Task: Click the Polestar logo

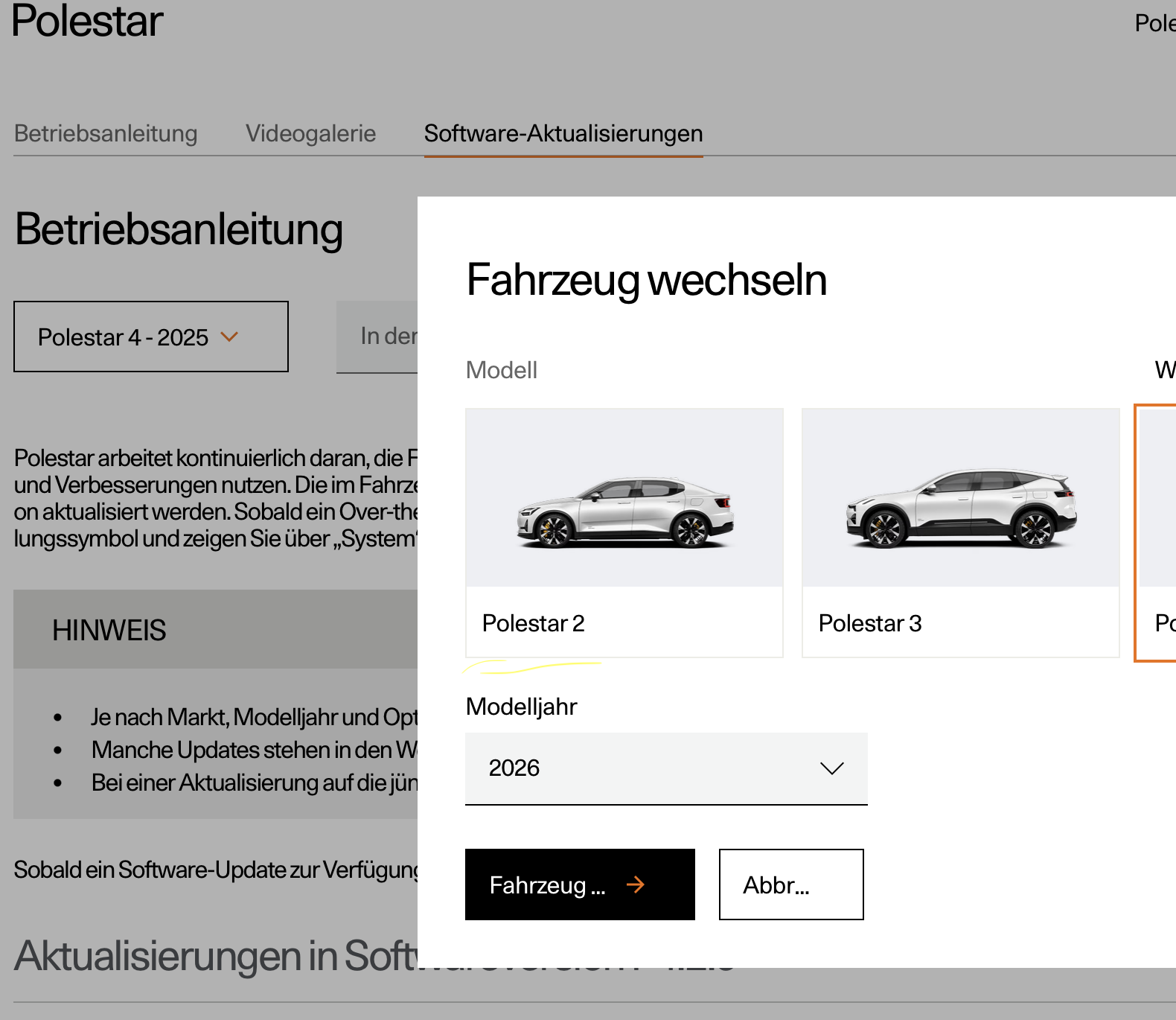Action: coord(87,20)
